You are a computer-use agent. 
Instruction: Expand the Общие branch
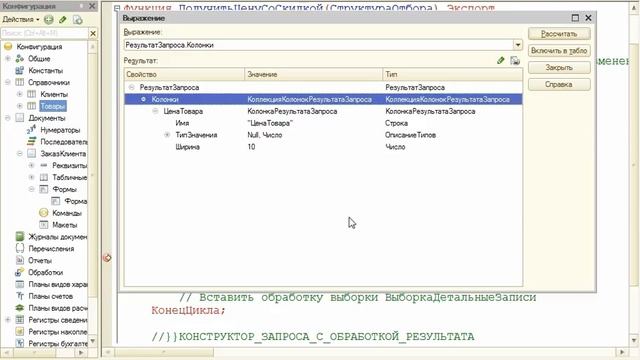8,58
